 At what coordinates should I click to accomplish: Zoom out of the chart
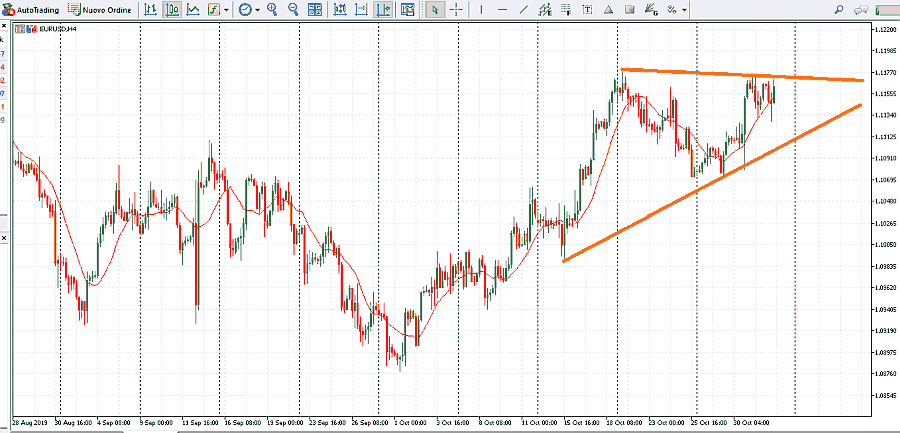coord(293,10)
